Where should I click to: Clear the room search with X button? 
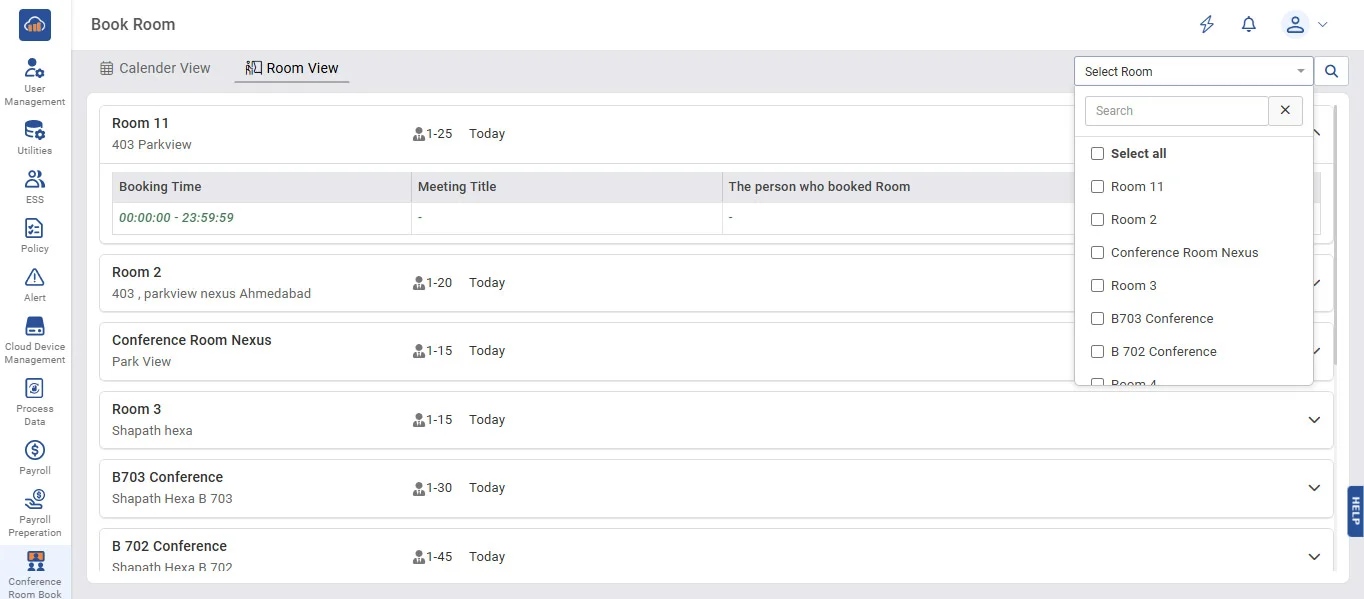1285,111
